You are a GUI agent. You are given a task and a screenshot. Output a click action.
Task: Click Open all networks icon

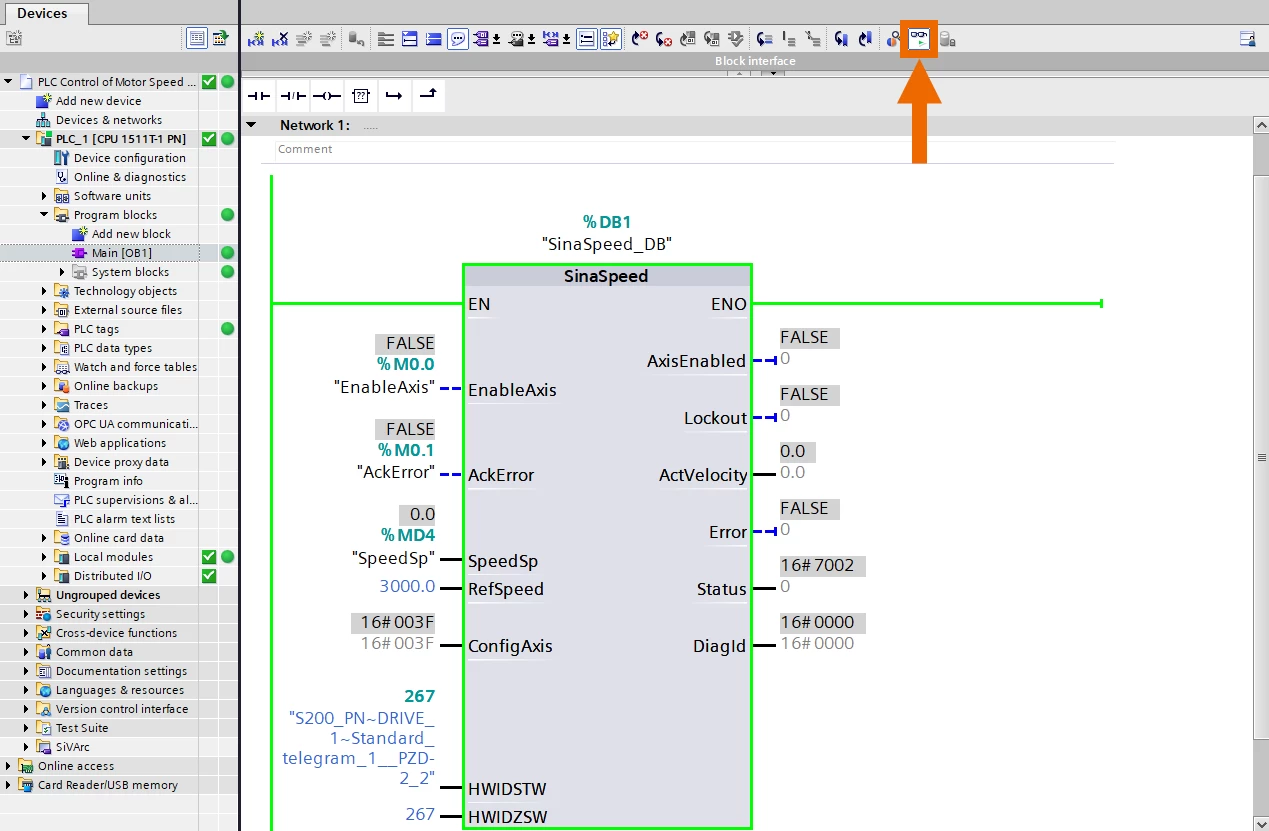(409, 39)
